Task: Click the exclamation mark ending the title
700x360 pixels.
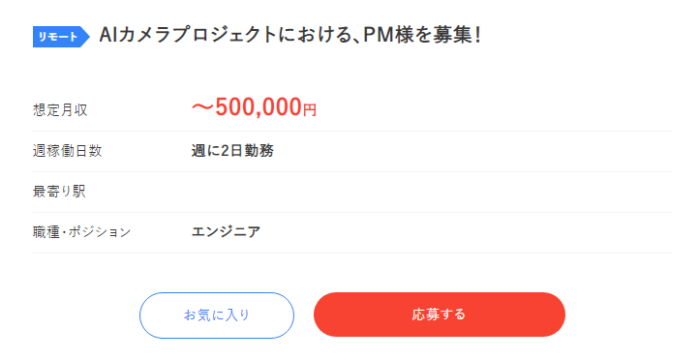Action: coord(478,35)
